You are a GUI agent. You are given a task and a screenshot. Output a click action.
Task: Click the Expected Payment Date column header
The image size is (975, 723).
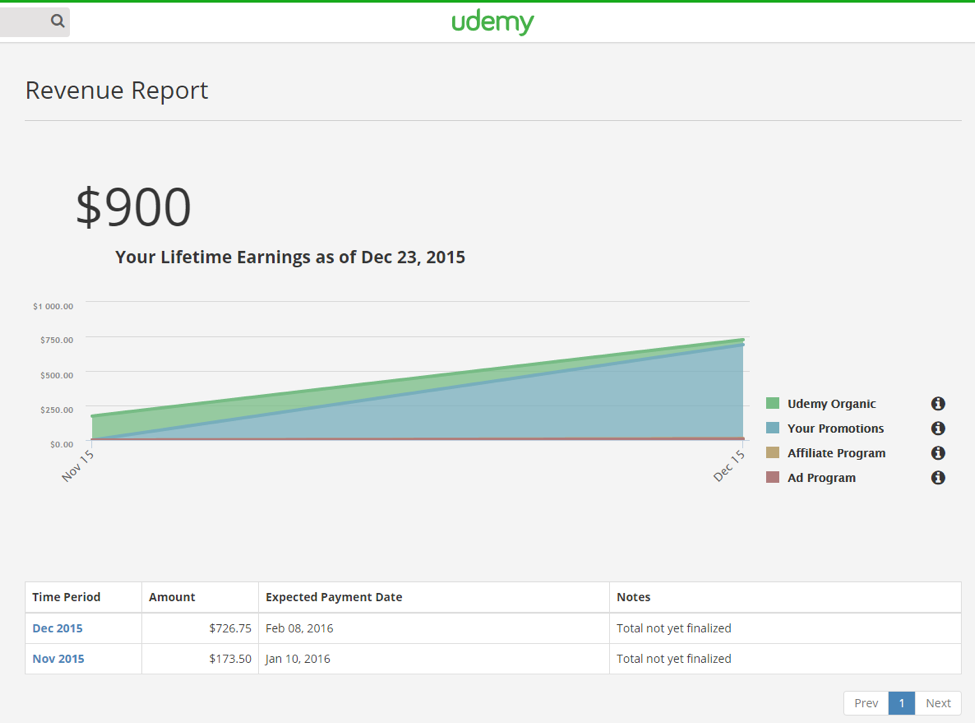click(x=334, y=597)
